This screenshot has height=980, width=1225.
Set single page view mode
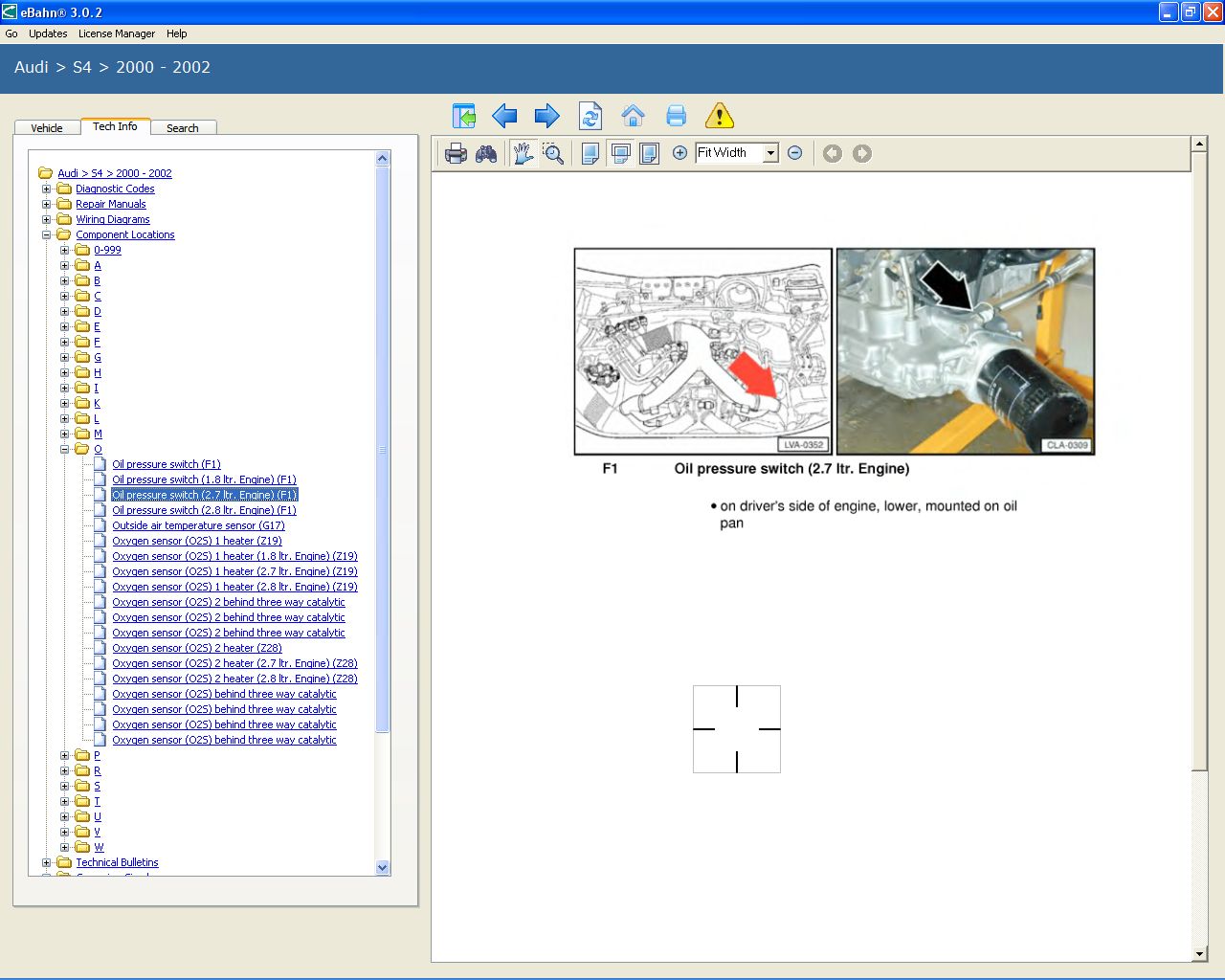[x=590, y=153]
